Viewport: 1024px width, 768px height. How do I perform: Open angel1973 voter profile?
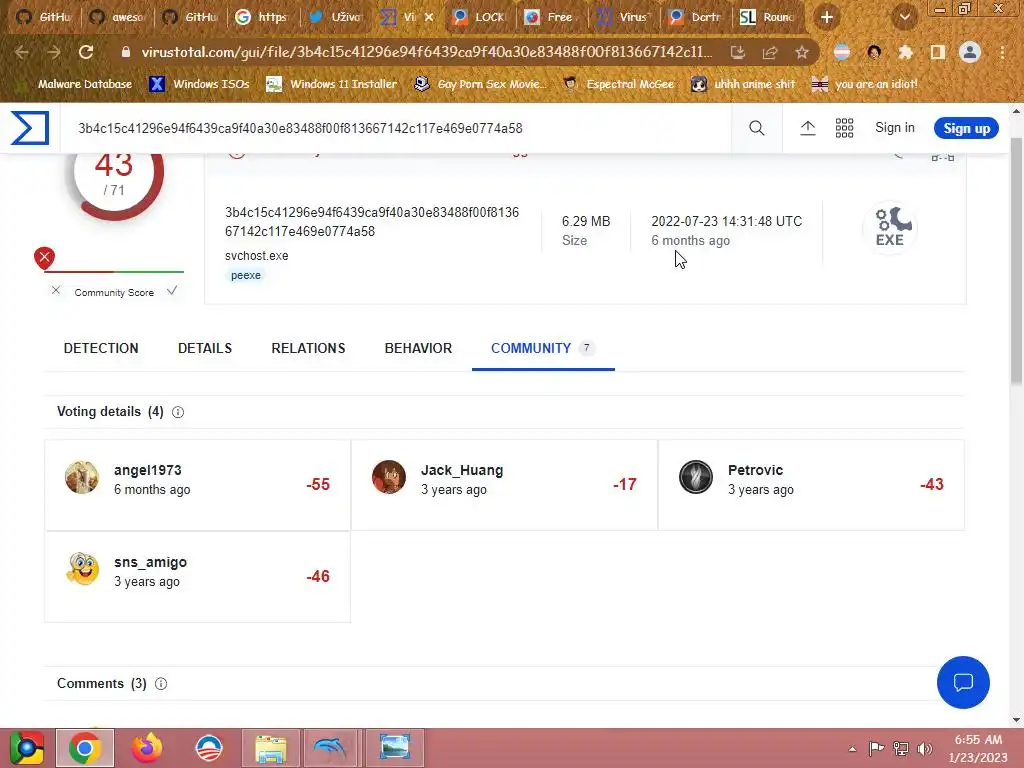click(148, 470)
